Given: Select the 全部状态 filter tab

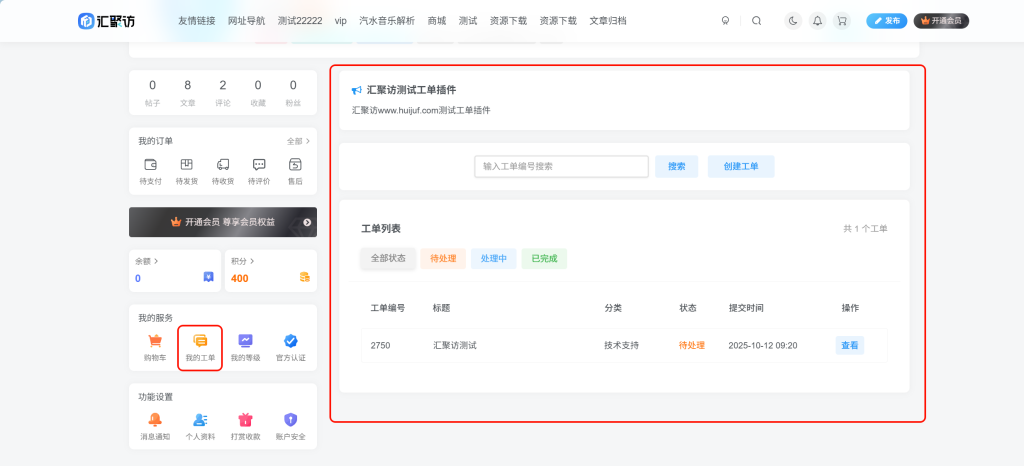Looking at the screenshot, I should (x=388, y=258).
